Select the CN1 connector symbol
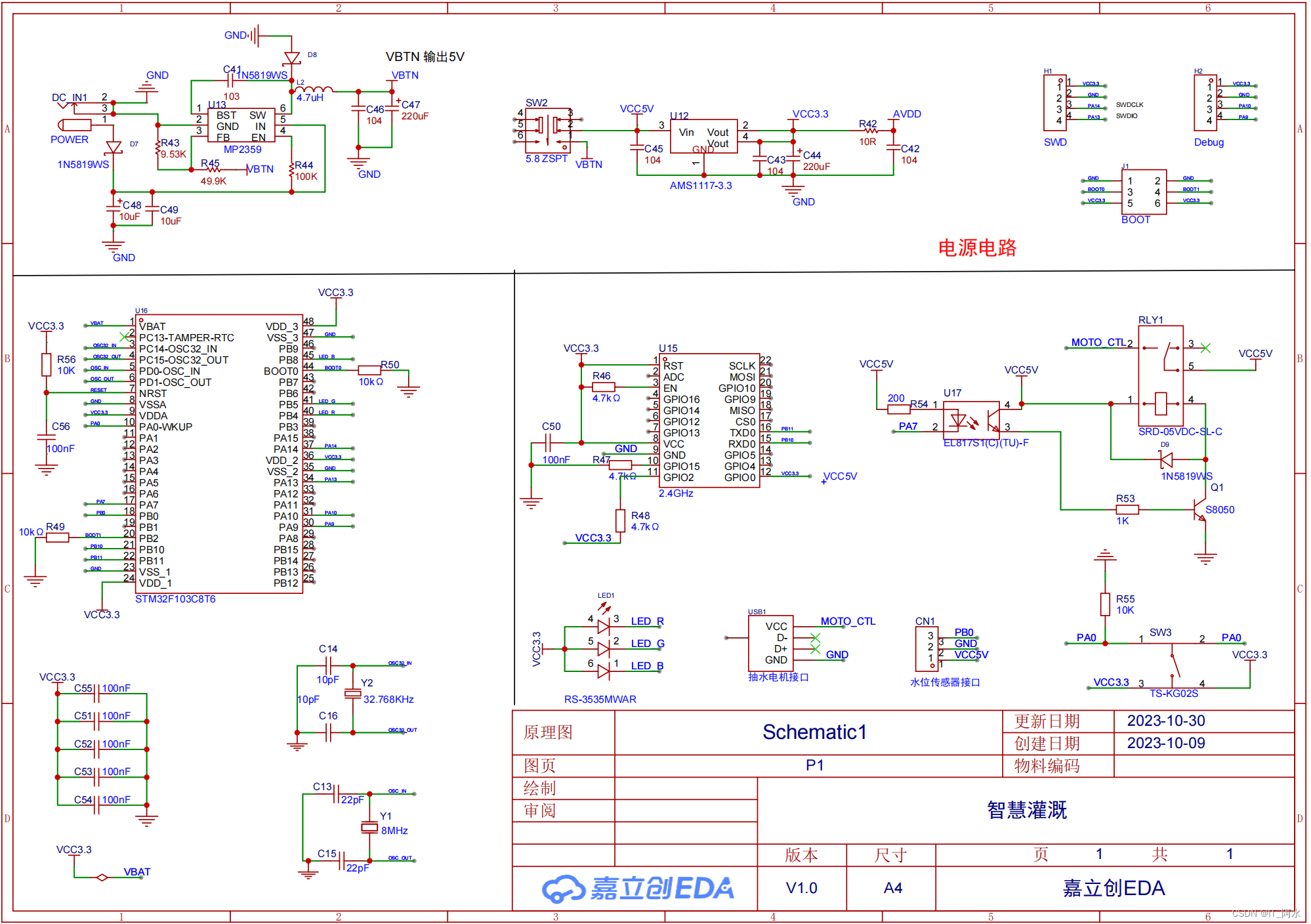The image size is (1311, 924). pyautogui.click(x=926, y=648)
